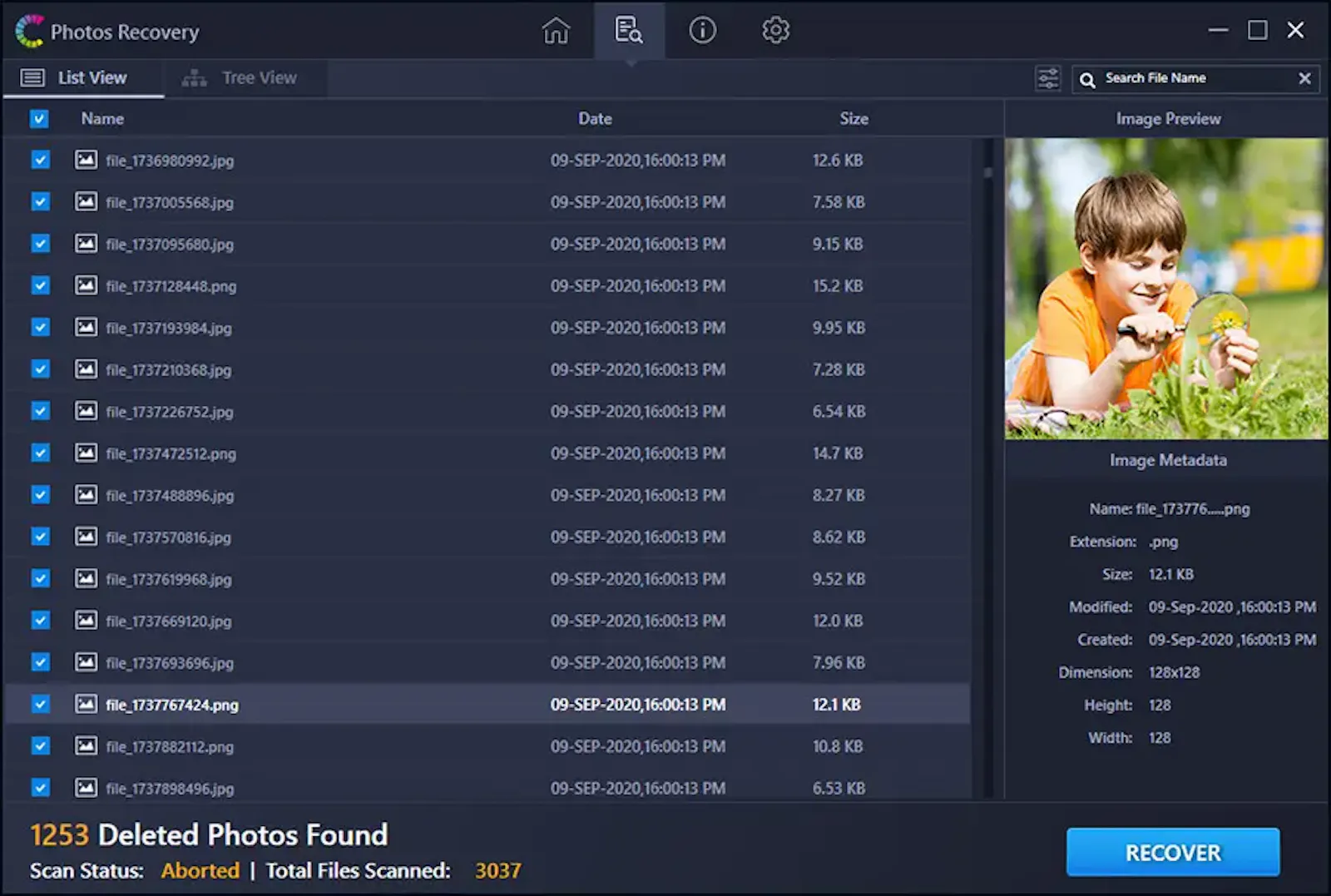The width and height of the screenshot is (1331, 896).
Task: Uncheck file_1737226752.jpg checkbox
Action: [40, 411]
